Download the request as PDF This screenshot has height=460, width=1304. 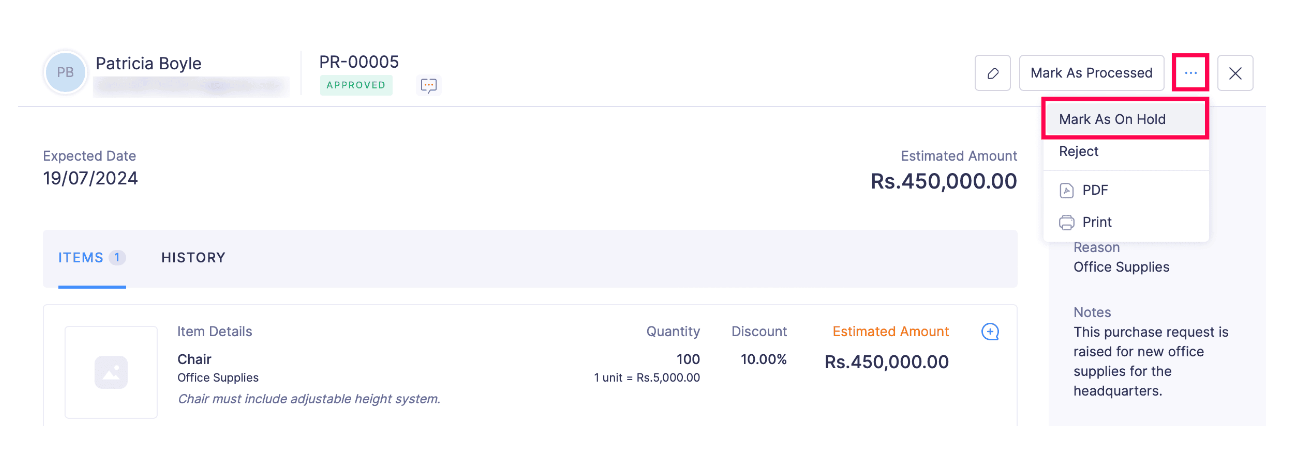coord(1095,190)
